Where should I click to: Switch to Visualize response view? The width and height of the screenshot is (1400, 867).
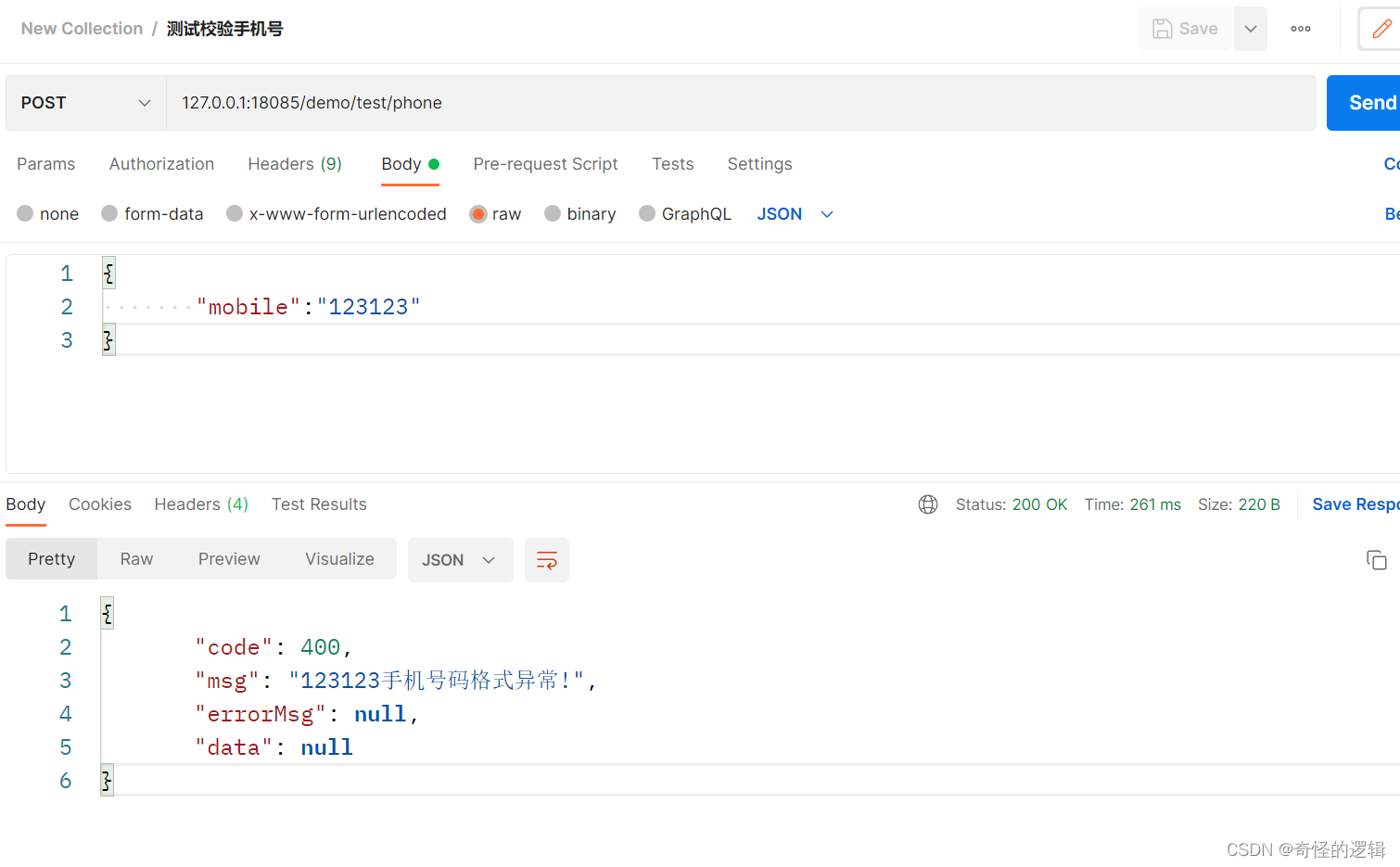click(340, 559)
